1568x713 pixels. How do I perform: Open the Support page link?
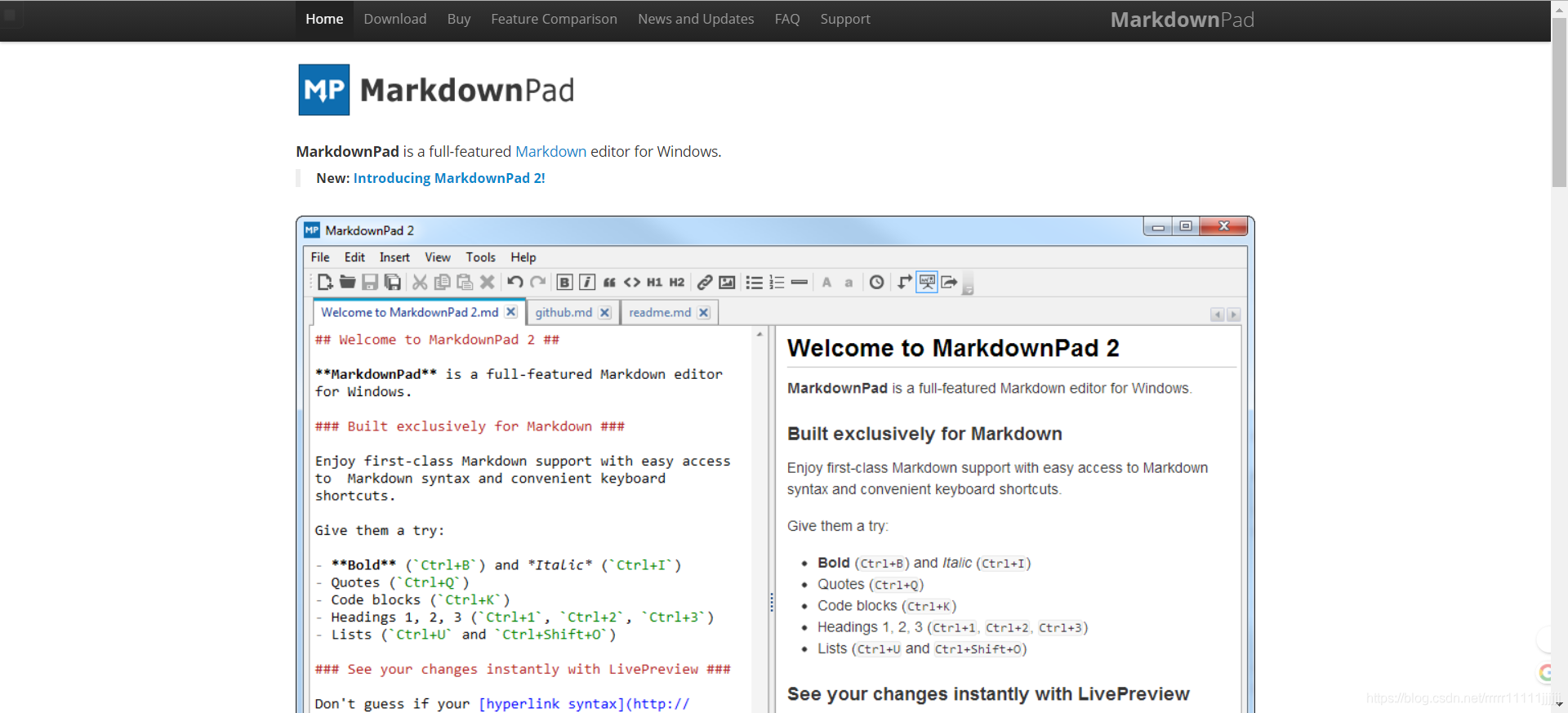click(845, 19)
